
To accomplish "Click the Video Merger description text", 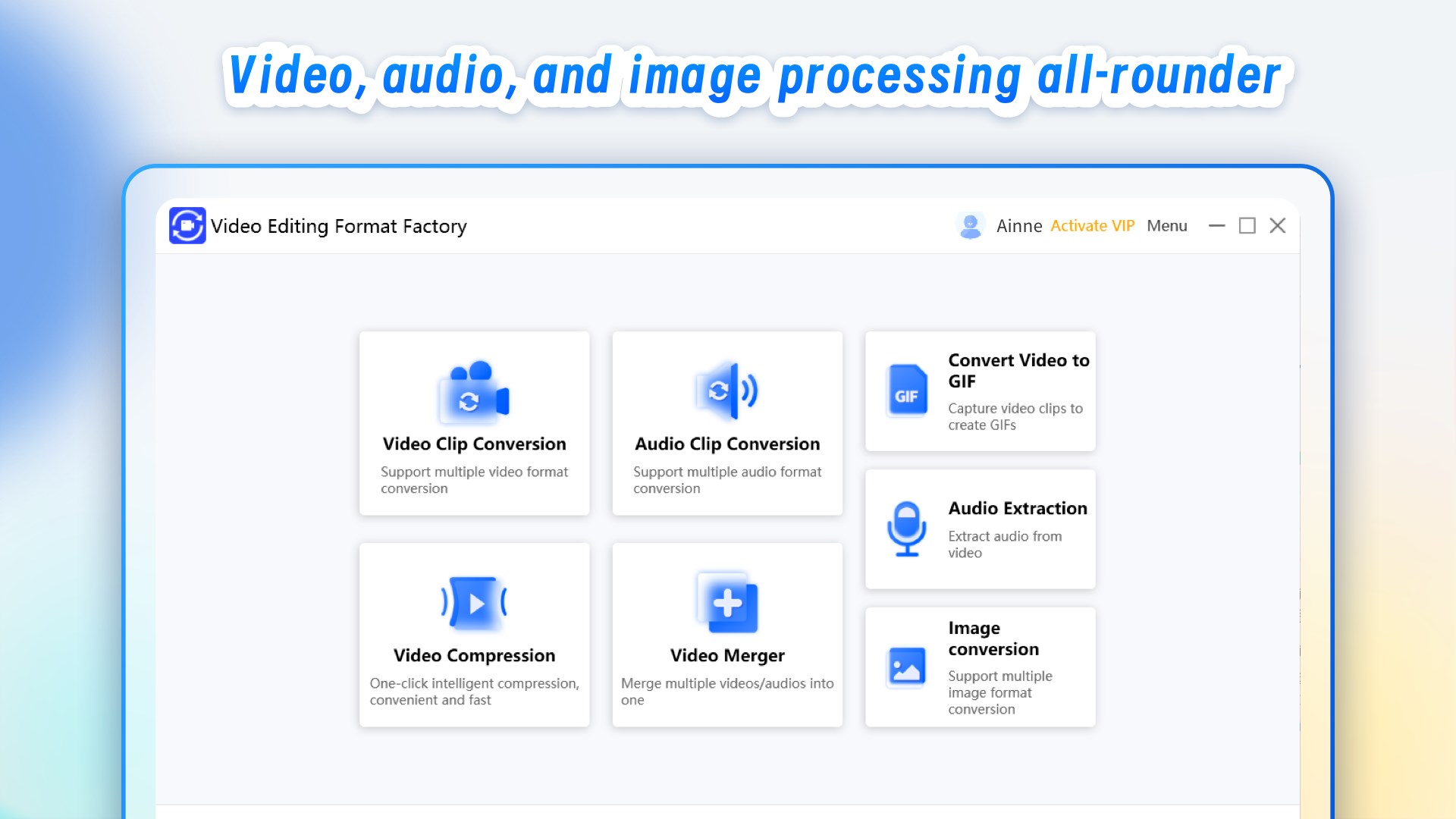I will (x=726, y=692).
